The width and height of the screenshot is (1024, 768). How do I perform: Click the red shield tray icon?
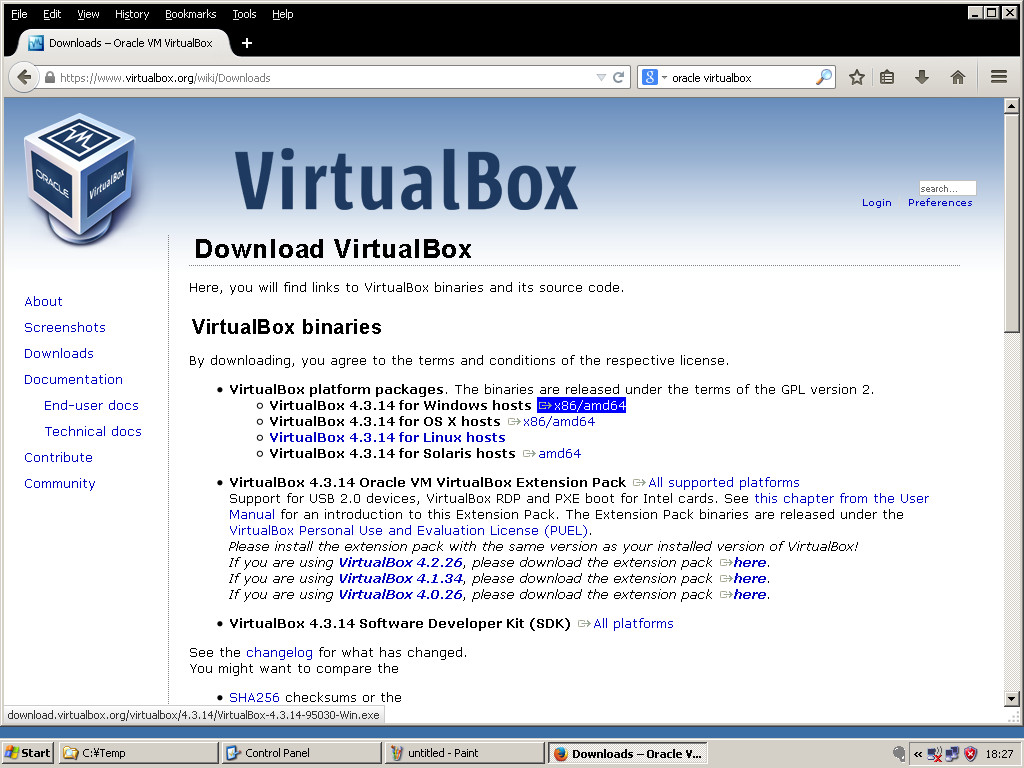pyautogui.click(x=970, y=754)
